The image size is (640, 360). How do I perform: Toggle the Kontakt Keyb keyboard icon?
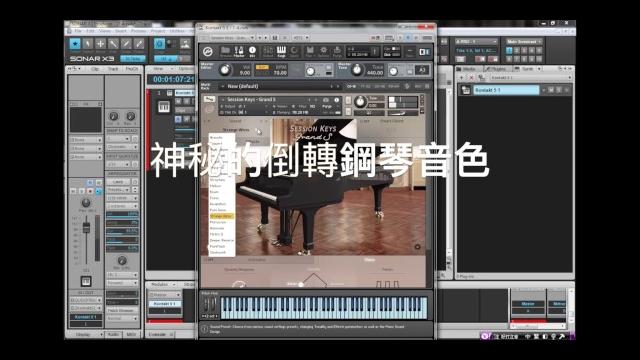tap(281, 51)
